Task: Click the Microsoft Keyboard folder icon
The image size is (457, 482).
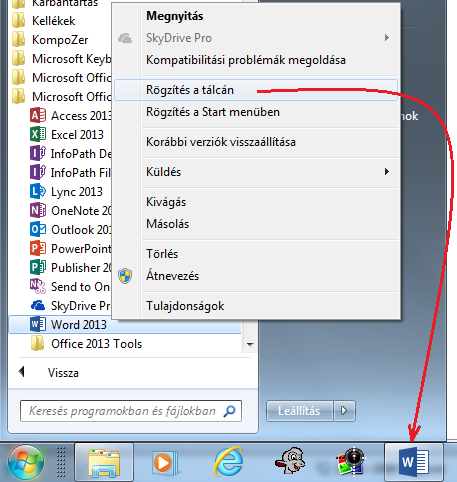Action: pyautogui.click(x=18, y=58)
